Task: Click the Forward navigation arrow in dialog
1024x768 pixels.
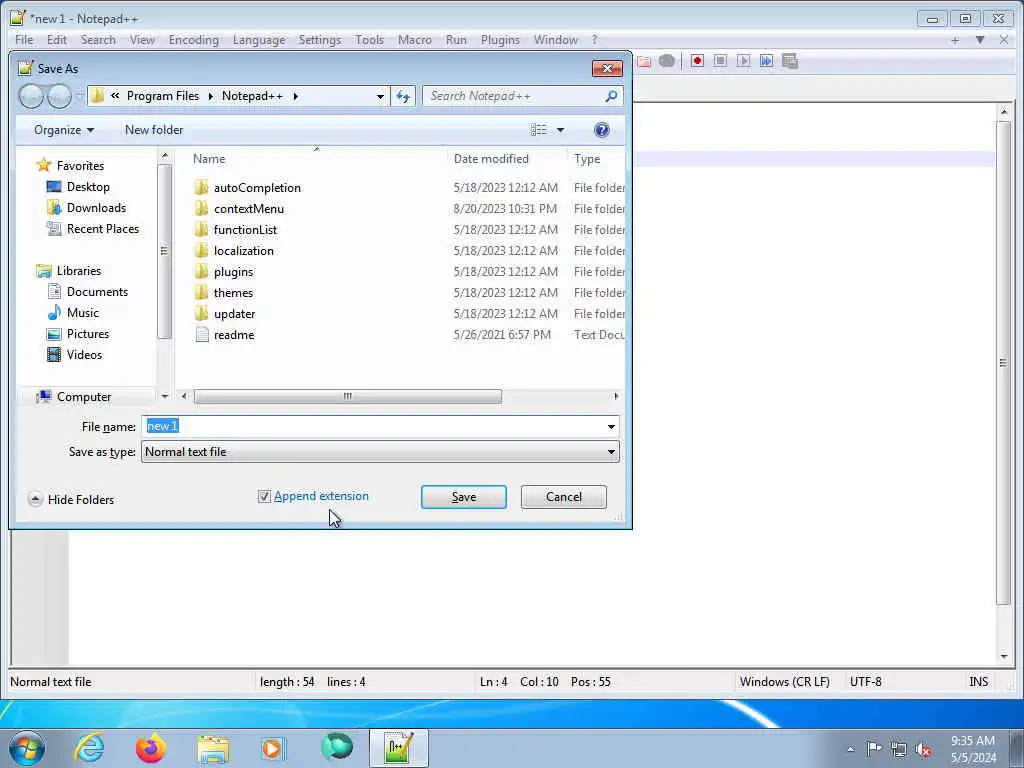Action: 59,97
